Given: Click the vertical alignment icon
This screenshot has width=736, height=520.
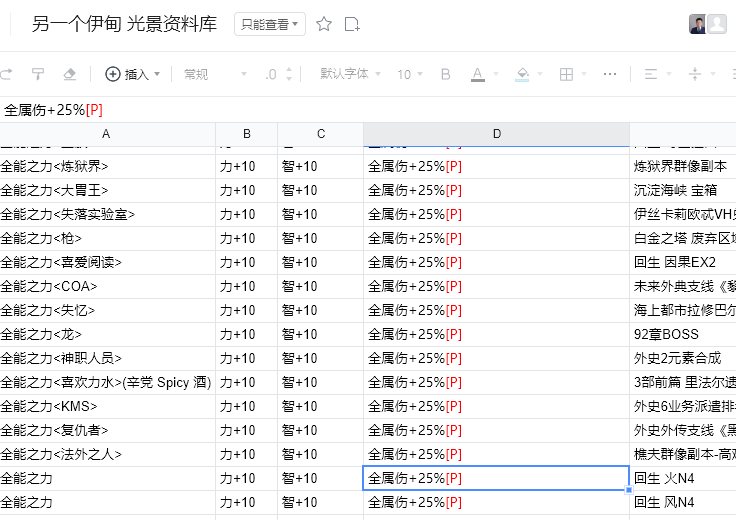Looking at the screenshot, I should pyautogui.click(x=701, y=74).
